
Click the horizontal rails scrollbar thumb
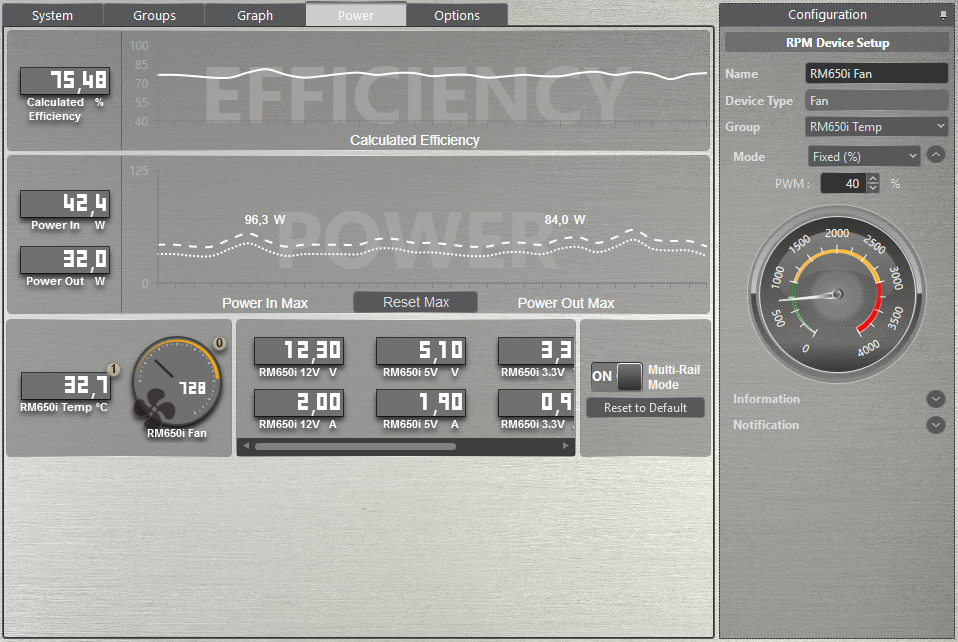tap(356, 447)
